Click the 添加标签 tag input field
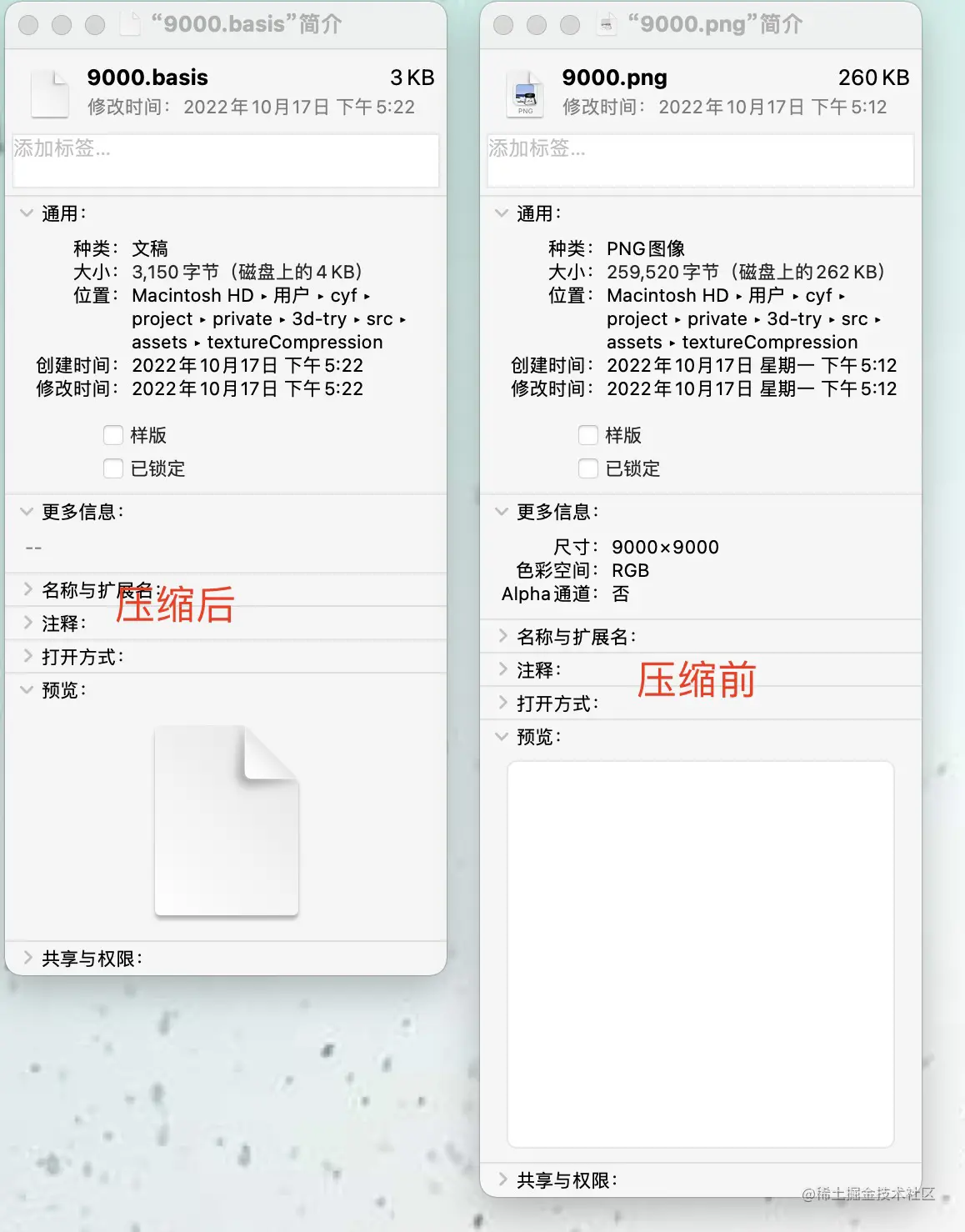965x1232 pixels. [x=225, y=159]
